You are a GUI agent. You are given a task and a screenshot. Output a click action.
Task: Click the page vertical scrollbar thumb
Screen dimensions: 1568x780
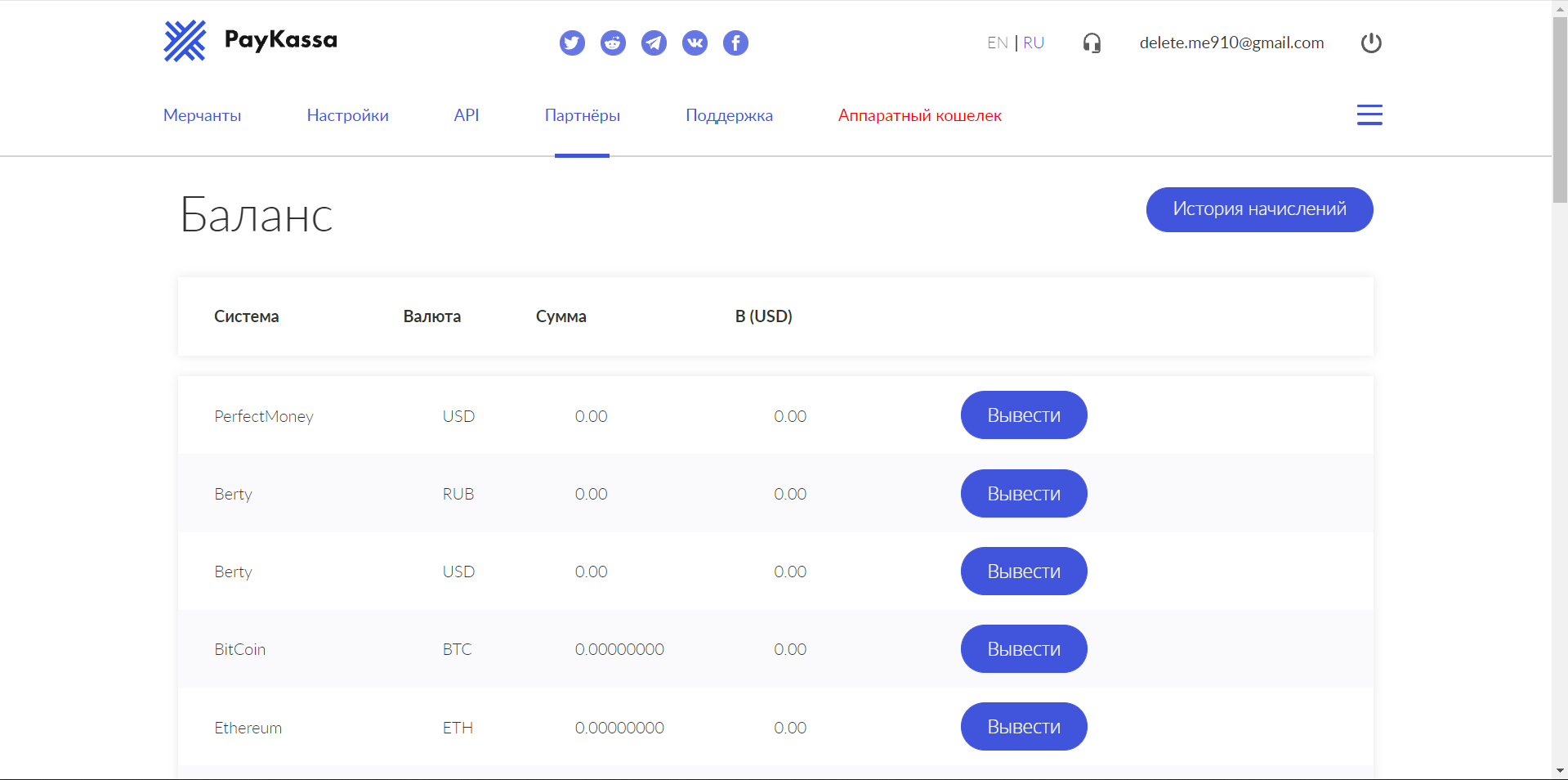[1560, 110]
